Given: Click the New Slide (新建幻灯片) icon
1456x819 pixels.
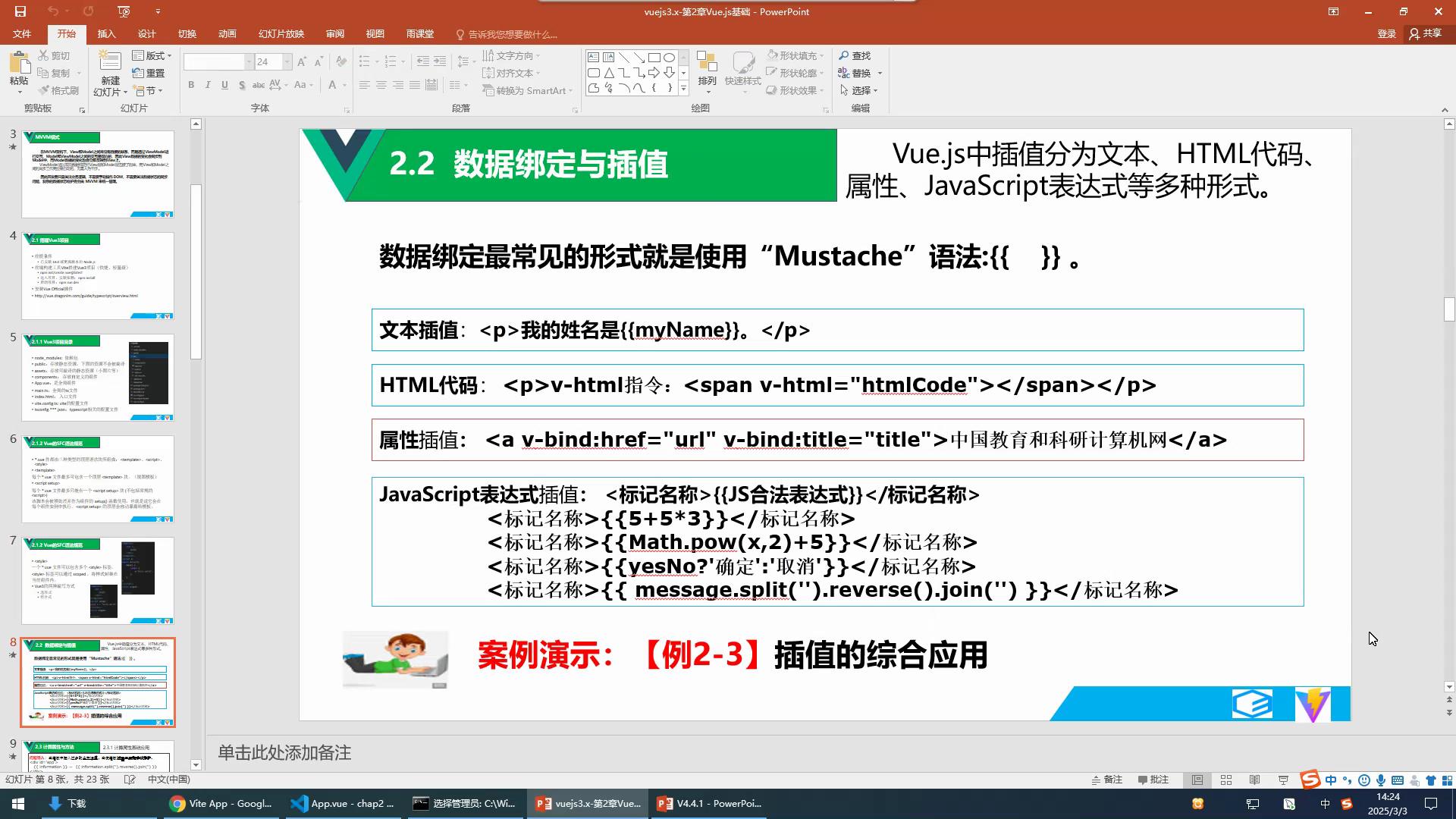Looking at the screenshot, I should click(110, 63).
